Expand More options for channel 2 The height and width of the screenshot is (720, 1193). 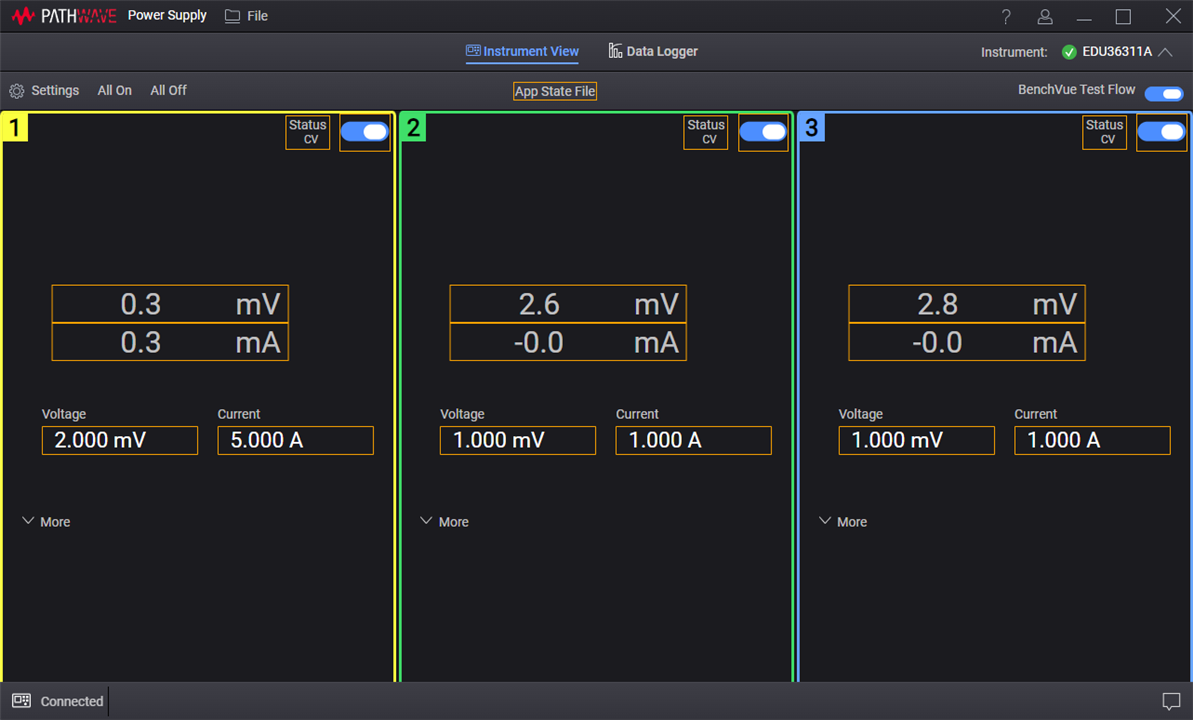(x=444, y=521)
